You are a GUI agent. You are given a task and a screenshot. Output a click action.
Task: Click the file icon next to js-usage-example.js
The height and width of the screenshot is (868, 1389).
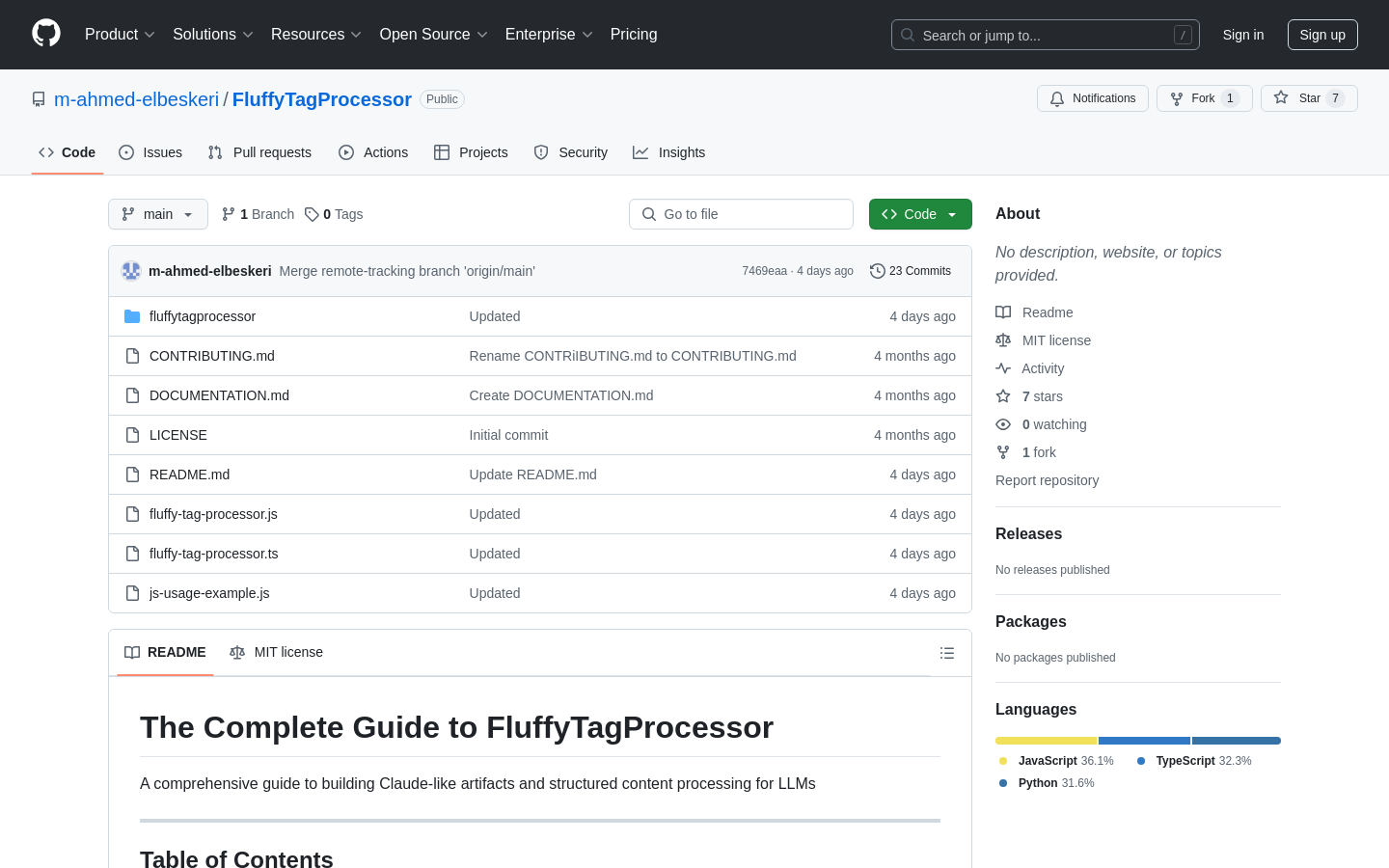132,593
